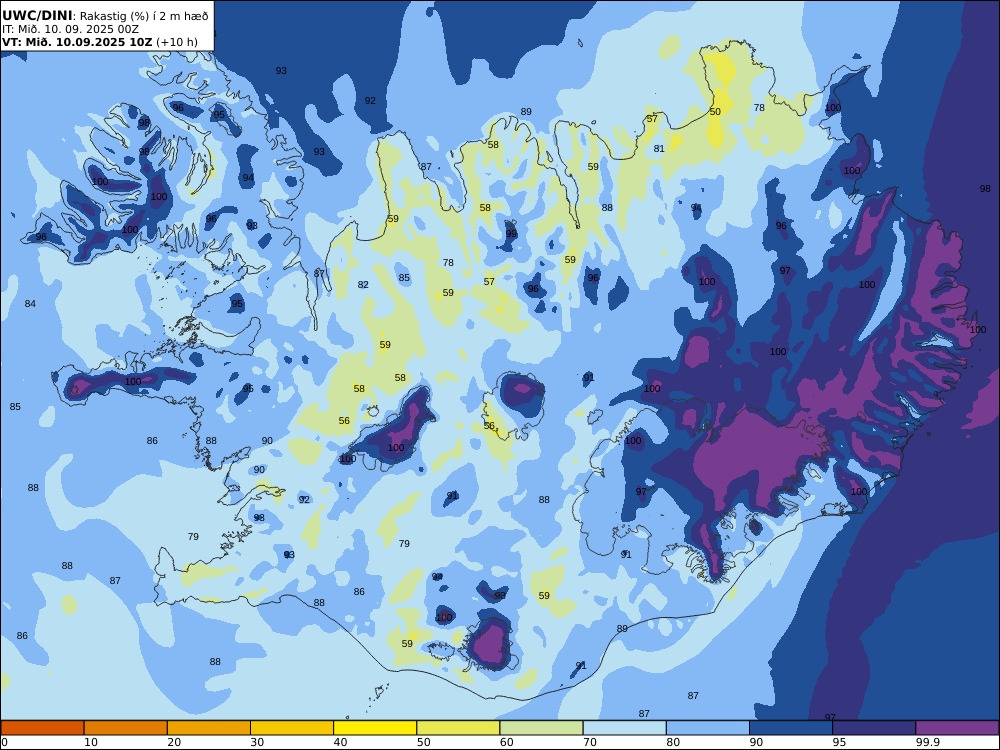1000x750 pixels.
Task: Select the 90–95 medium blue legend swatch
Action: (x=791, y=728)
